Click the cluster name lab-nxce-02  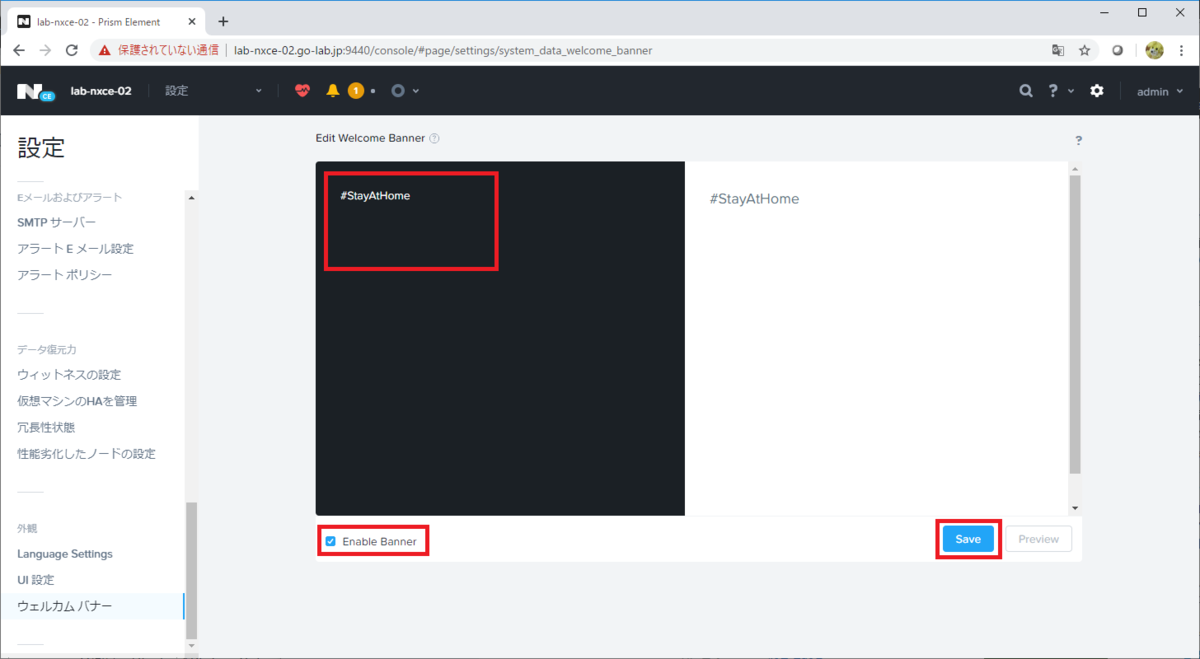coord(101,91)
